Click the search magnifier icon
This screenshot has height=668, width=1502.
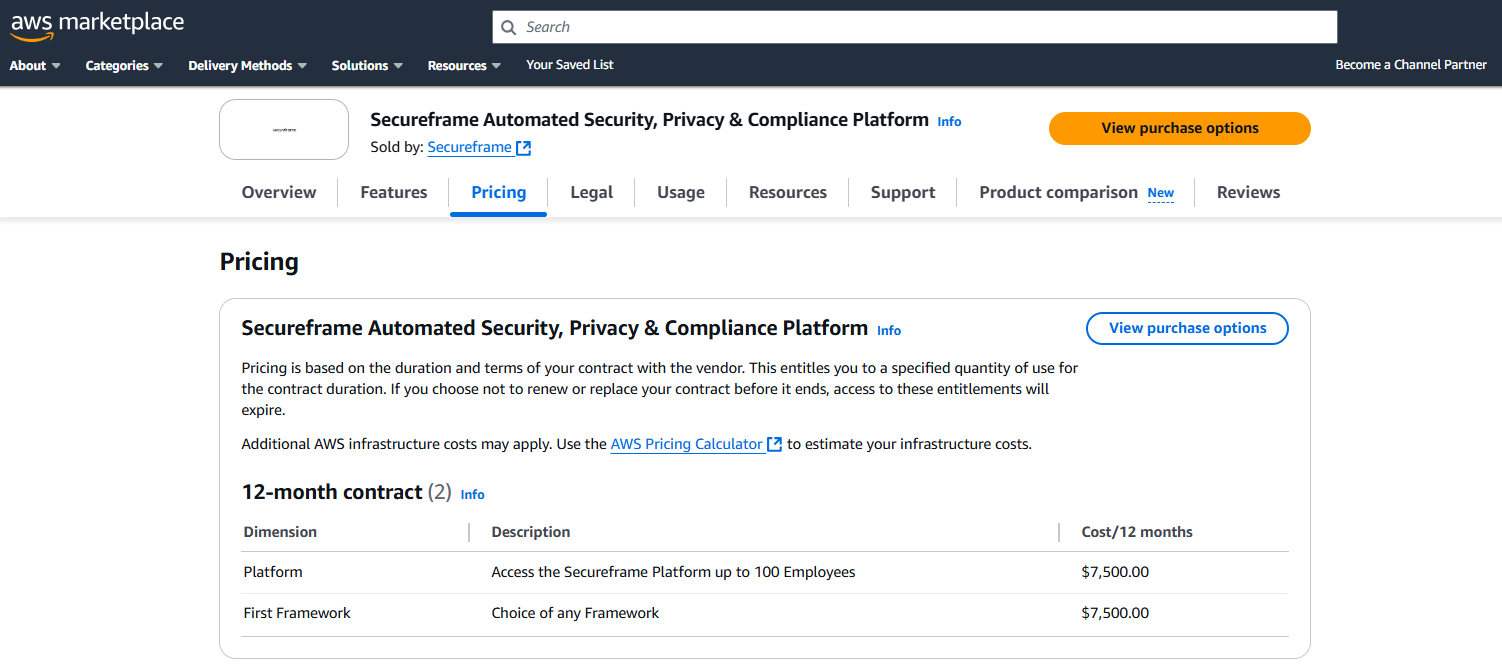coord(509,27)
